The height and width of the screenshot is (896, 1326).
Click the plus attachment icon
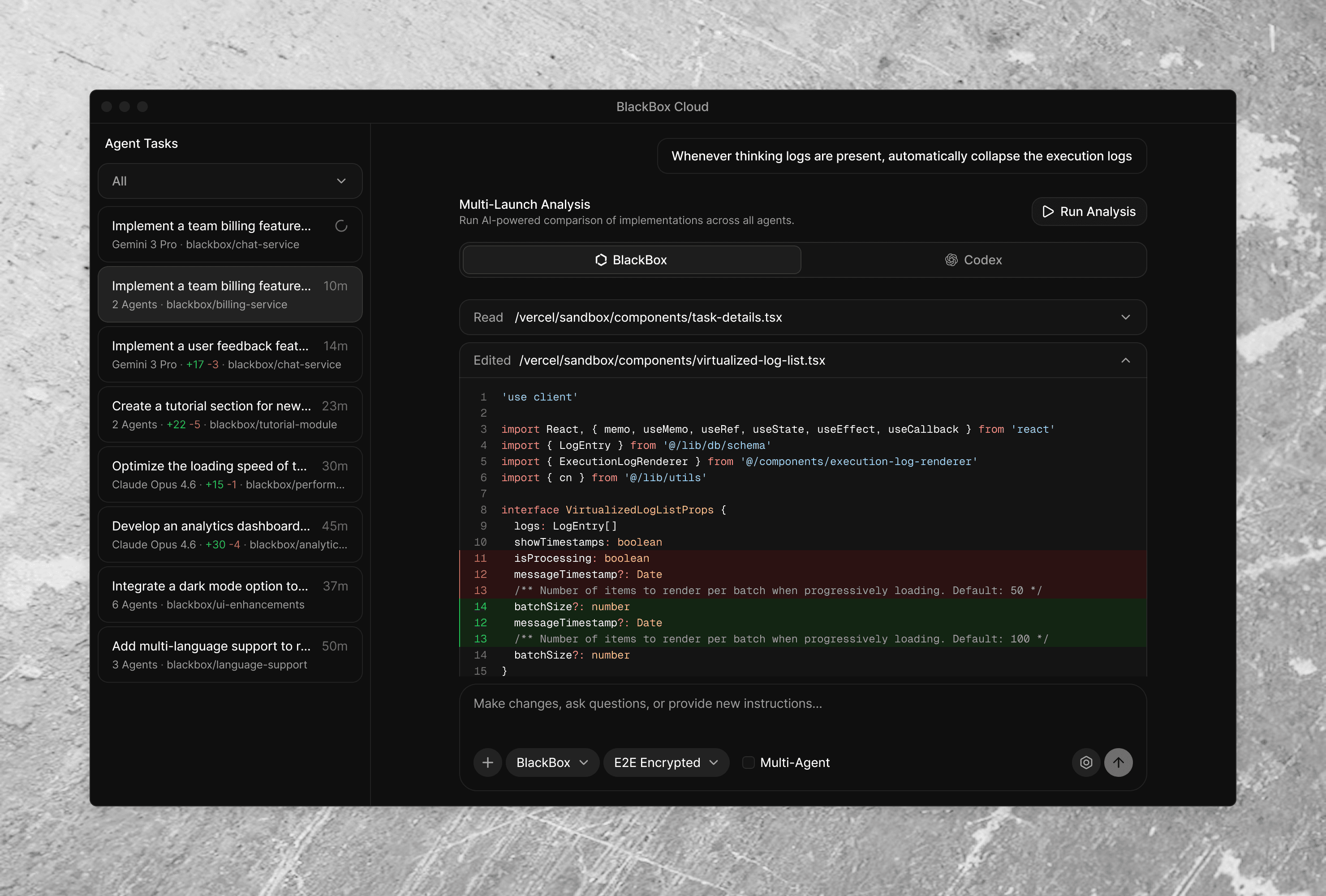[x=487, y=762]
